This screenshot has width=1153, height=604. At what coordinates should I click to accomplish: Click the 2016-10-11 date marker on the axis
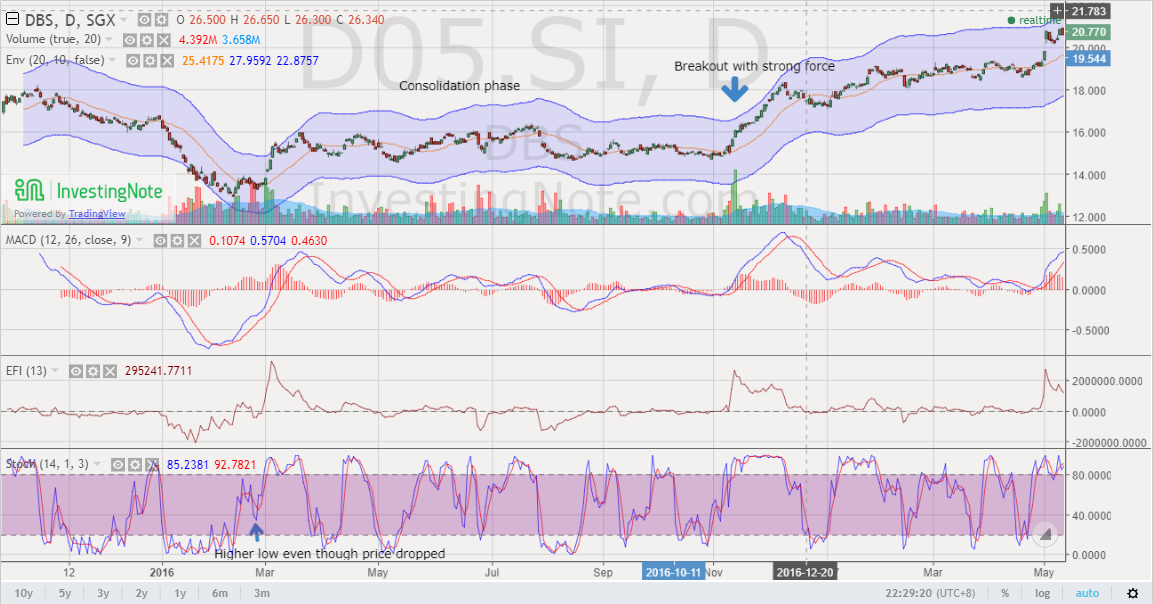[676, 572]
